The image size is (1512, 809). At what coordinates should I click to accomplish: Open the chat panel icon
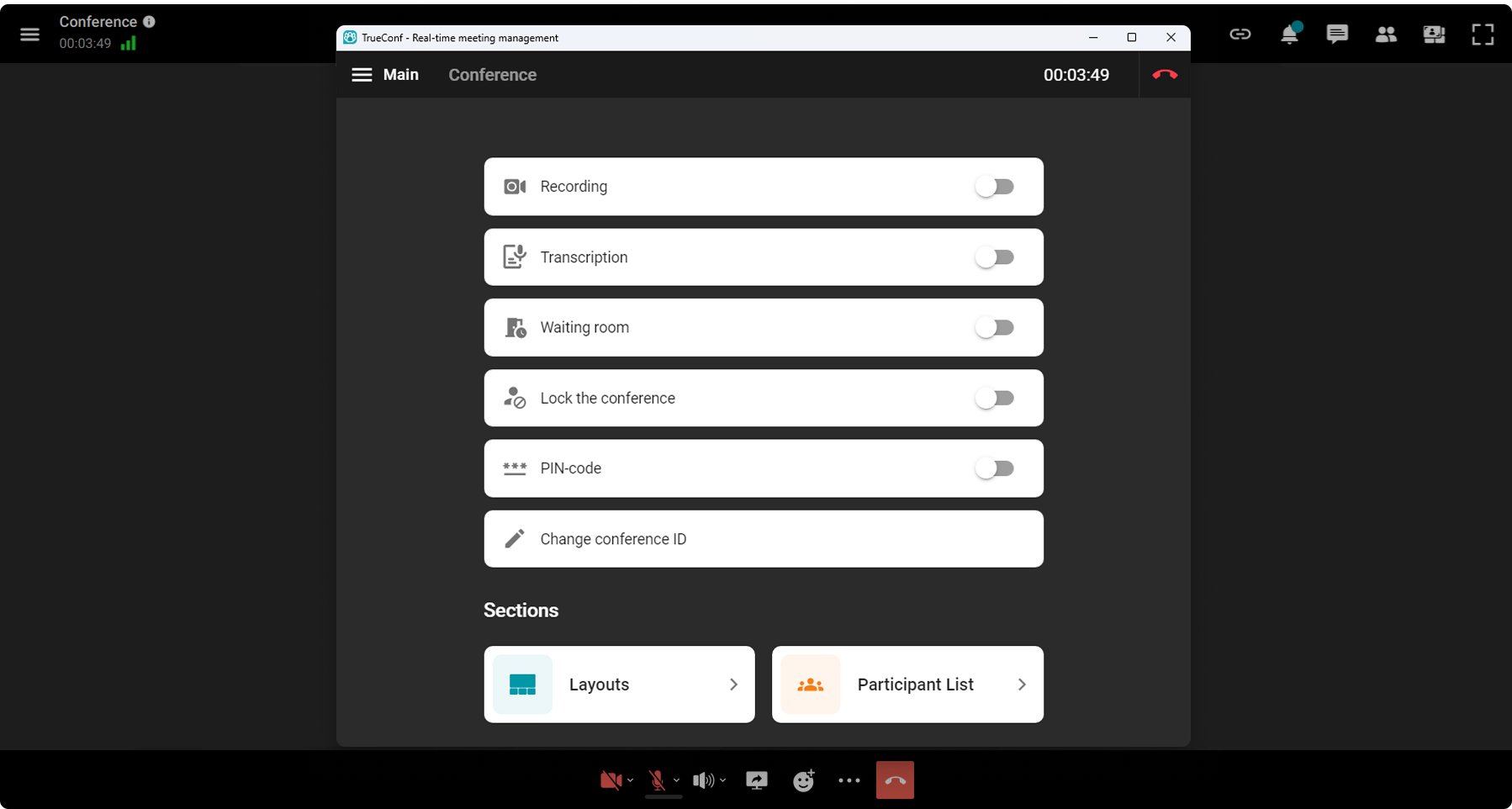pyautogui.click(x=1336, y=34)
